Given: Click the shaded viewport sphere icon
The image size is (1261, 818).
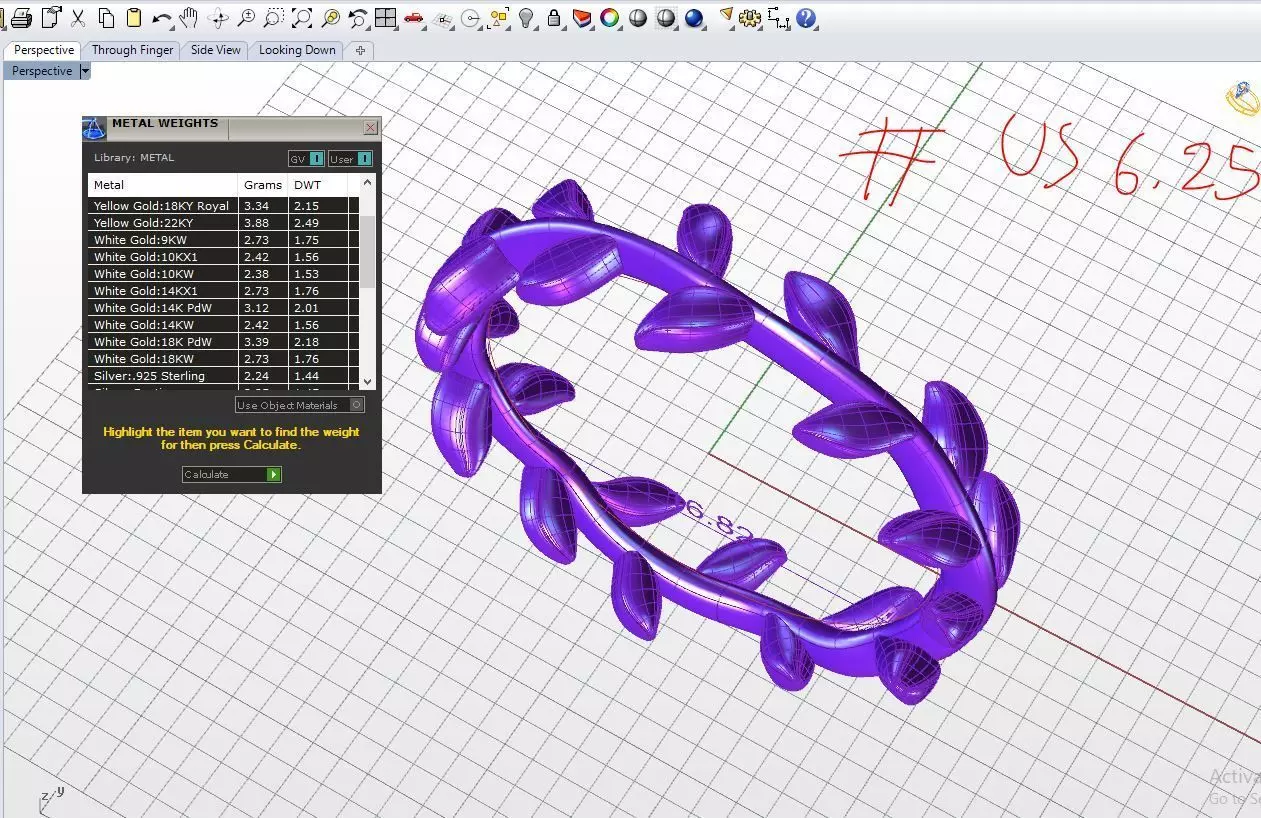Looking at the screenshot, I should pyautogui.click(x=638, y=18).
